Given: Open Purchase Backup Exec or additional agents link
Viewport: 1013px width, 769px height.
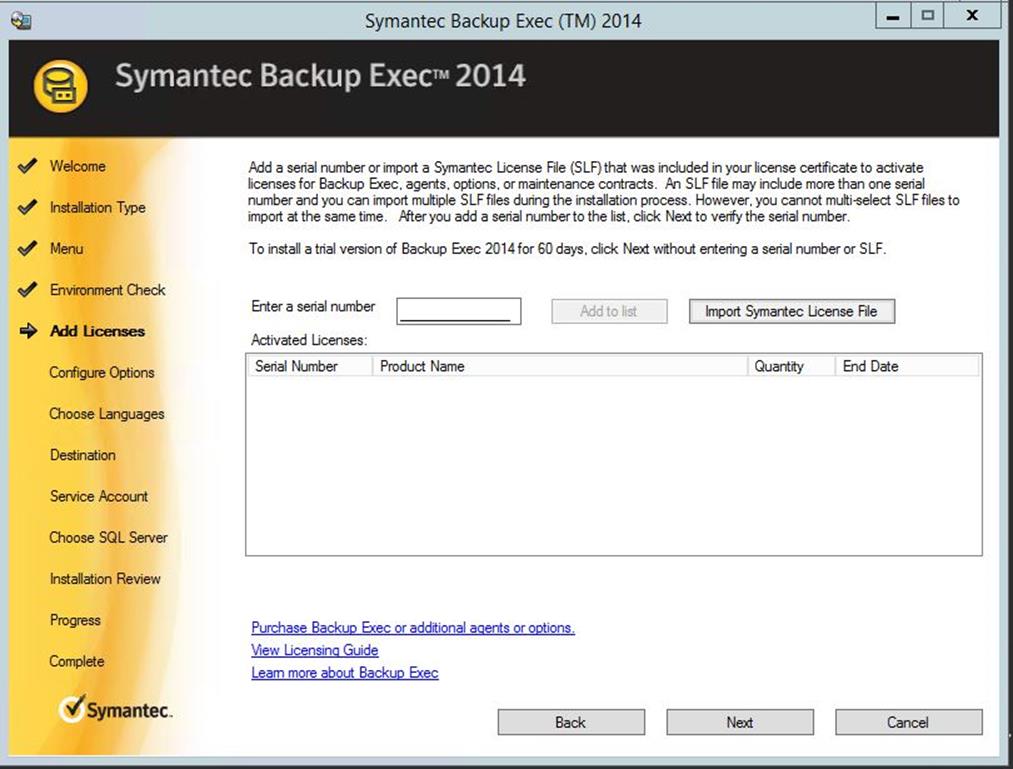Looking at the screenshot, I should (x=413, y=627).
